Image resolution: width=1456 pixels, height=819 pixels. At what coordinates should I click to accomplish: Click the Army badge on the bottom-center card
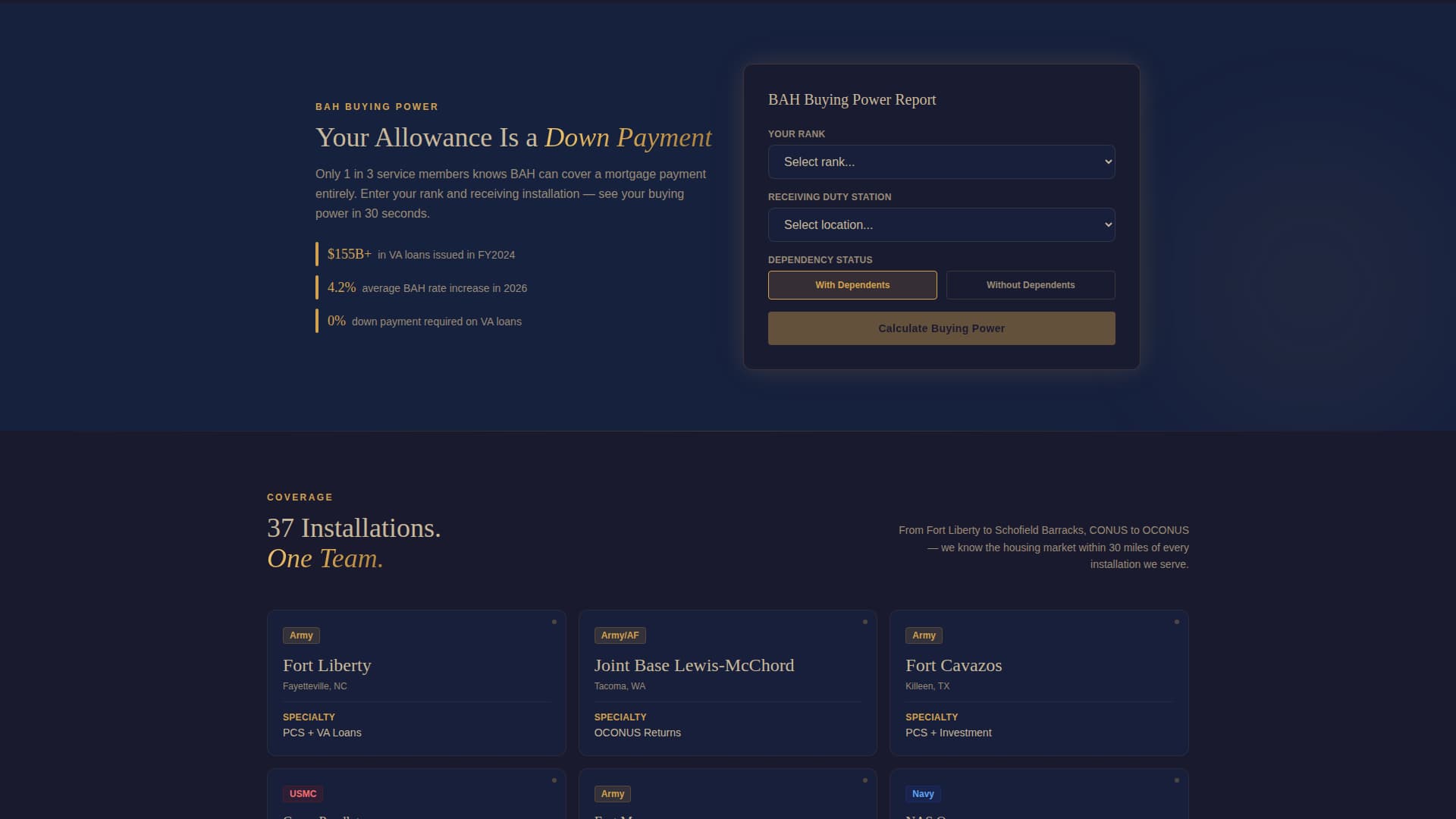[x=613, y=793]
